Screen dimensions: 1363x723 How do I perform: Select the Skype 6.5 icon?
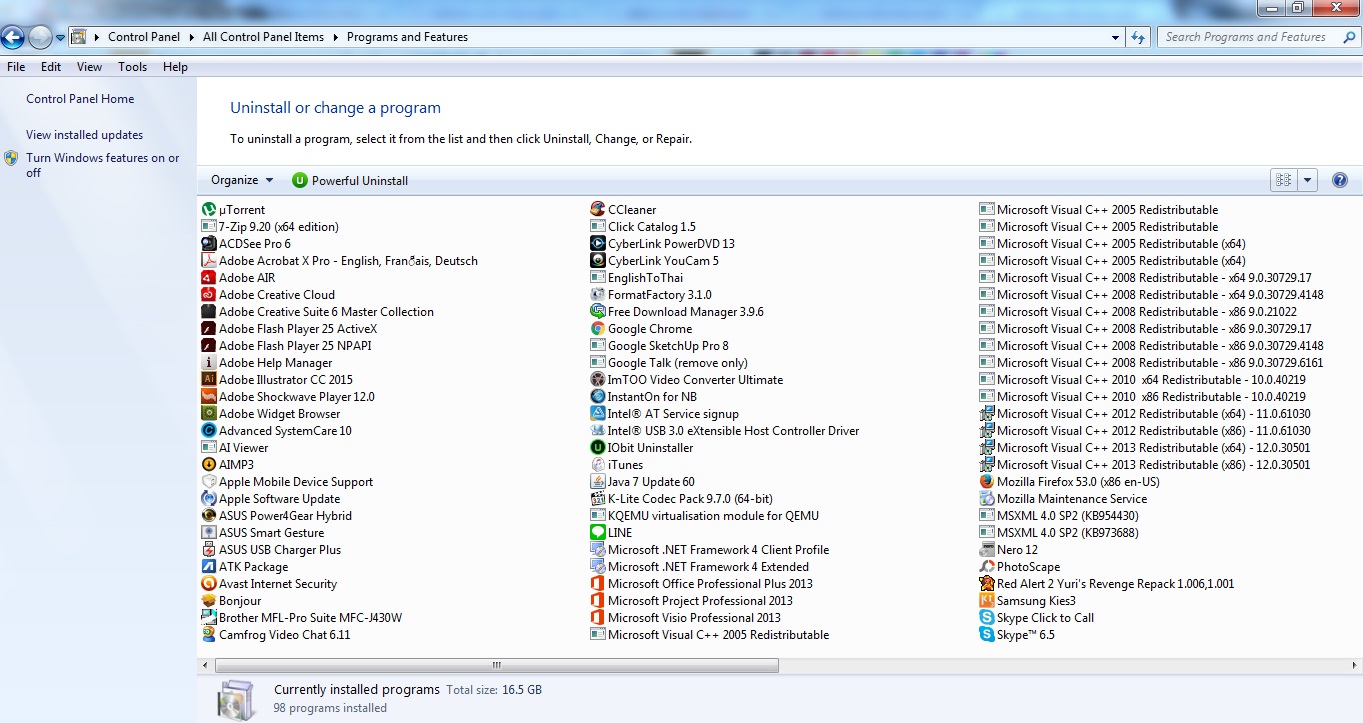click(x=987, y=635)
